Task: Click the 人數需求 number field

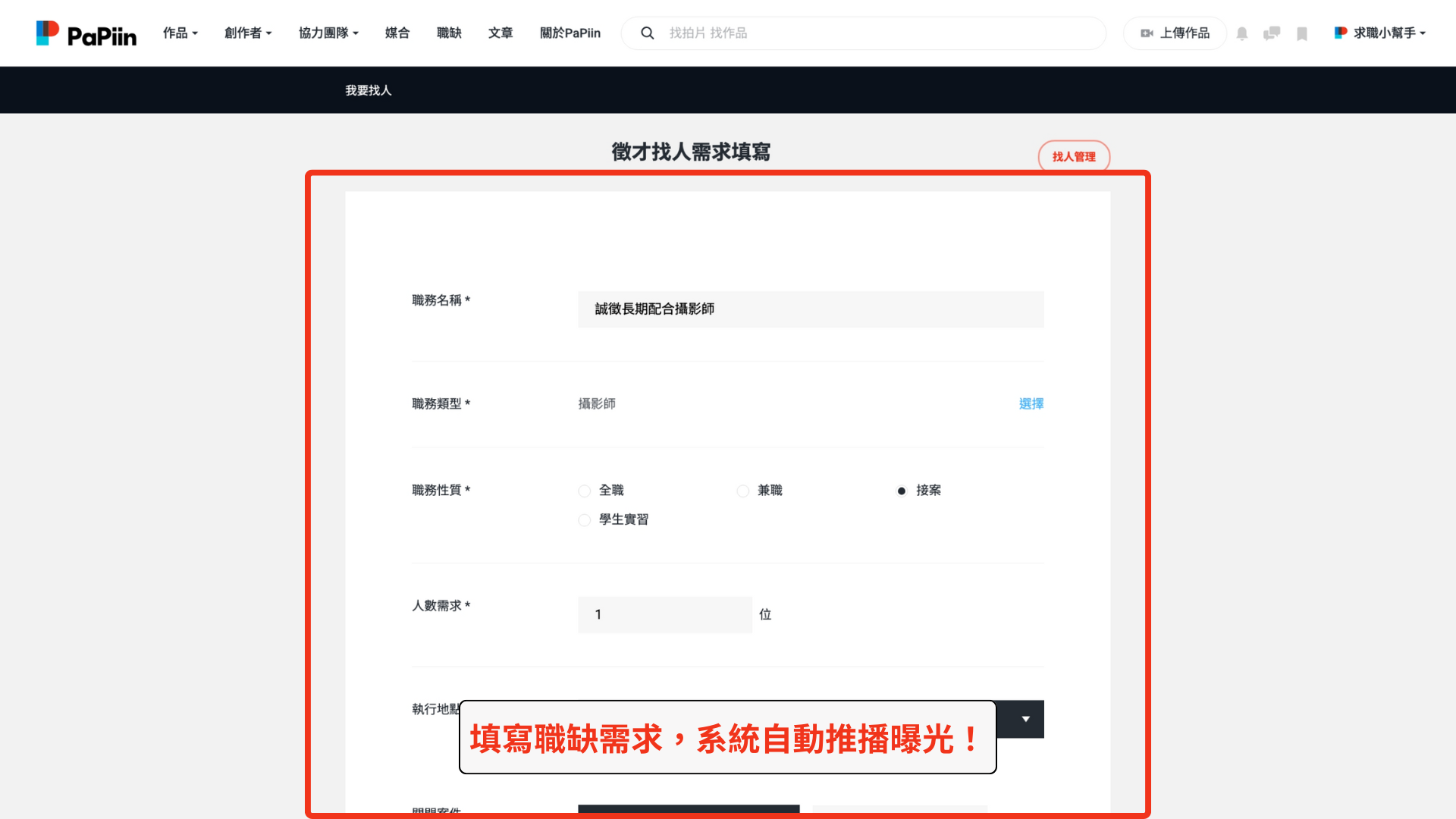Action: tap(664, 615)
